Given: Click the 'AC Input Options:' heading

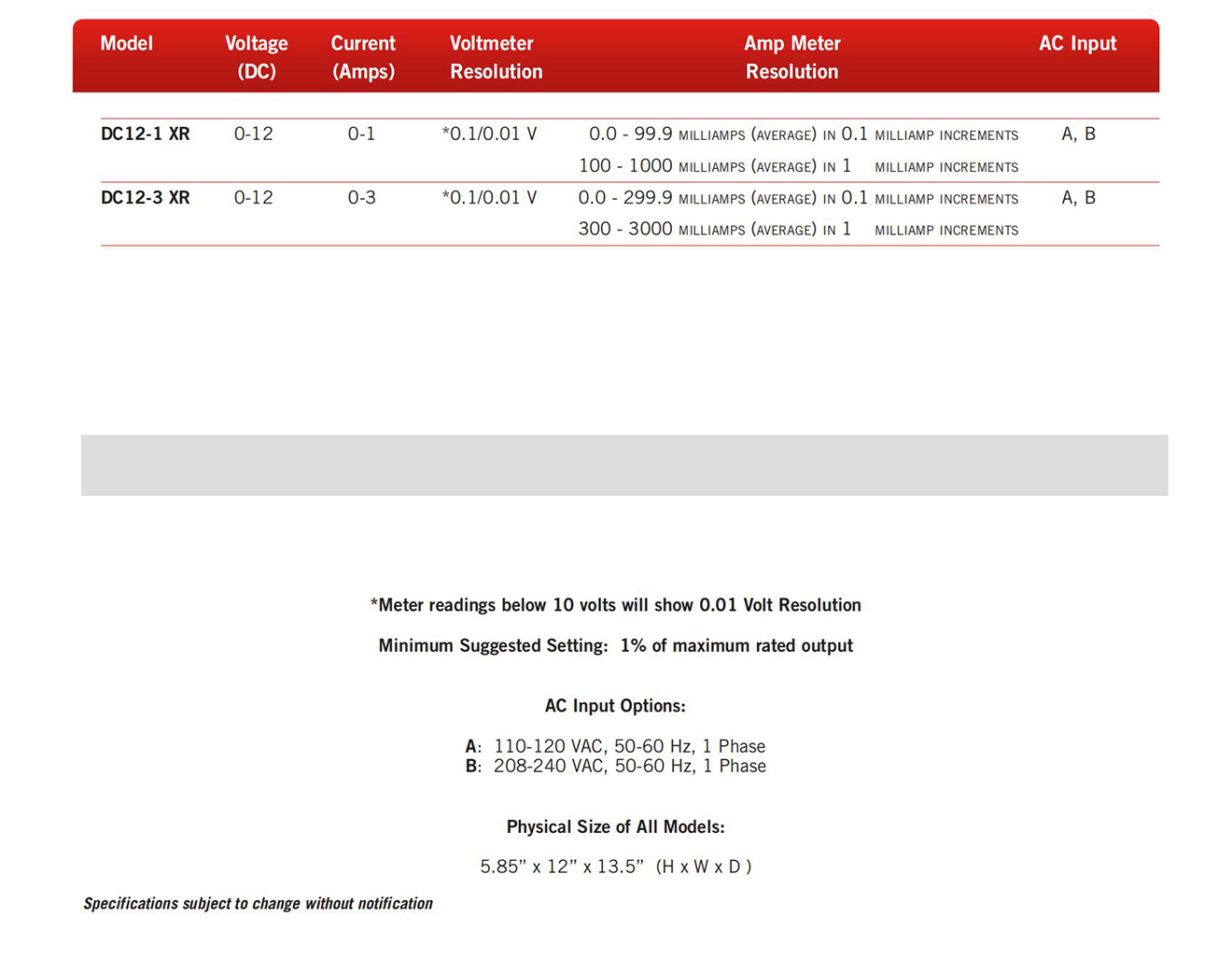Looking at the screenshot, I should click(x=615, y=706).
